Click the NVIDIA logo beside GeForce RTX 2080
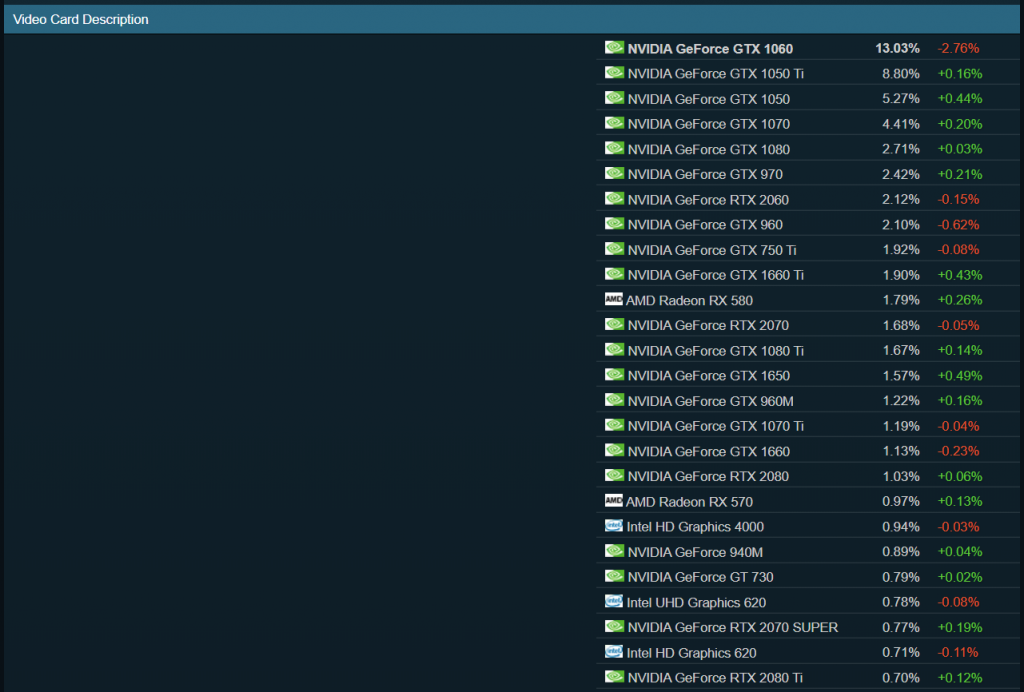 [614, 475]
